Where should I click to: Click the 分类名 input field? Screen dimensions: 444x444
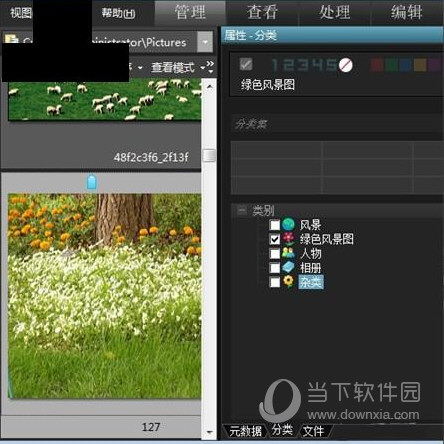[337, 124]
